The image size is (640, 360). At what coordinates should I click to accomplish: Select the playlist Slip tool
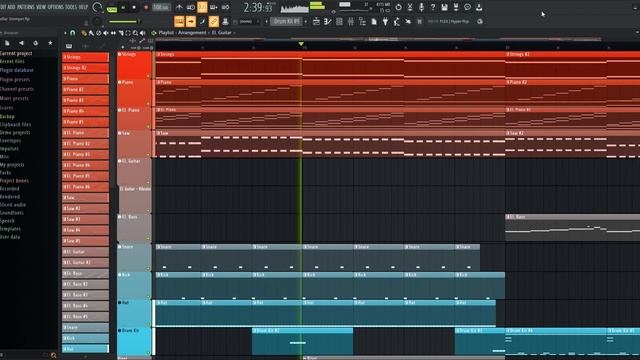coord(113,33)
